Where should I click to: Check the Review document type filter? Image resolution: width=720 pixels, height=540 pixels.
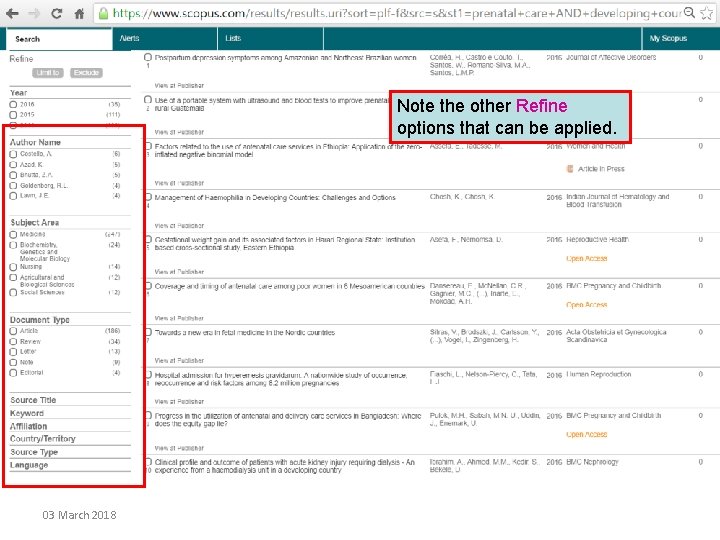pos(13,342)
